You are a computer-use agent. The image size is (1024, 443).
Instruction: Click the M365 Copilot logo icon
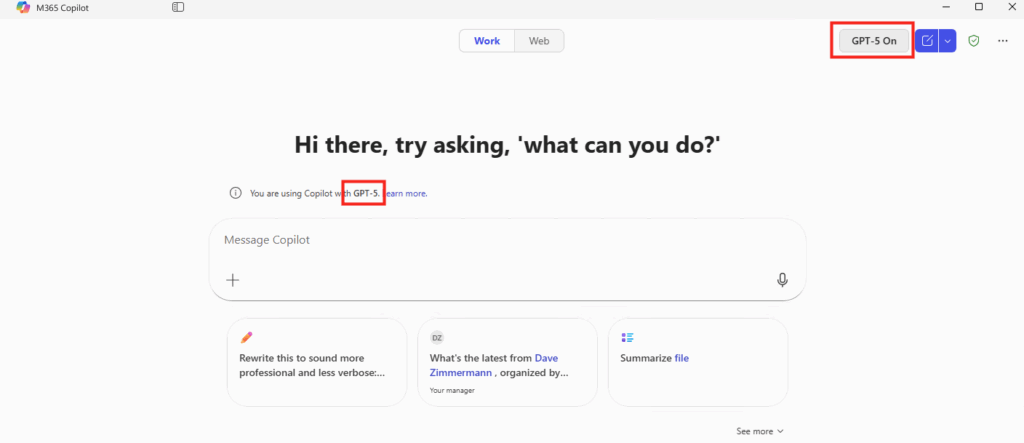(23, 7)
